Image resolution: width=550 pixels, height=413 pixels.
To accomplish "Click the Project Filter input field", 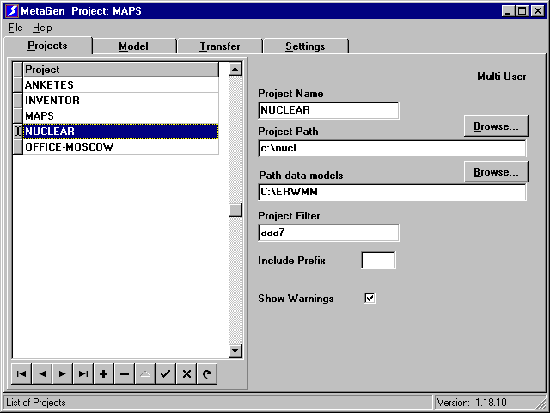I will 329,233.
